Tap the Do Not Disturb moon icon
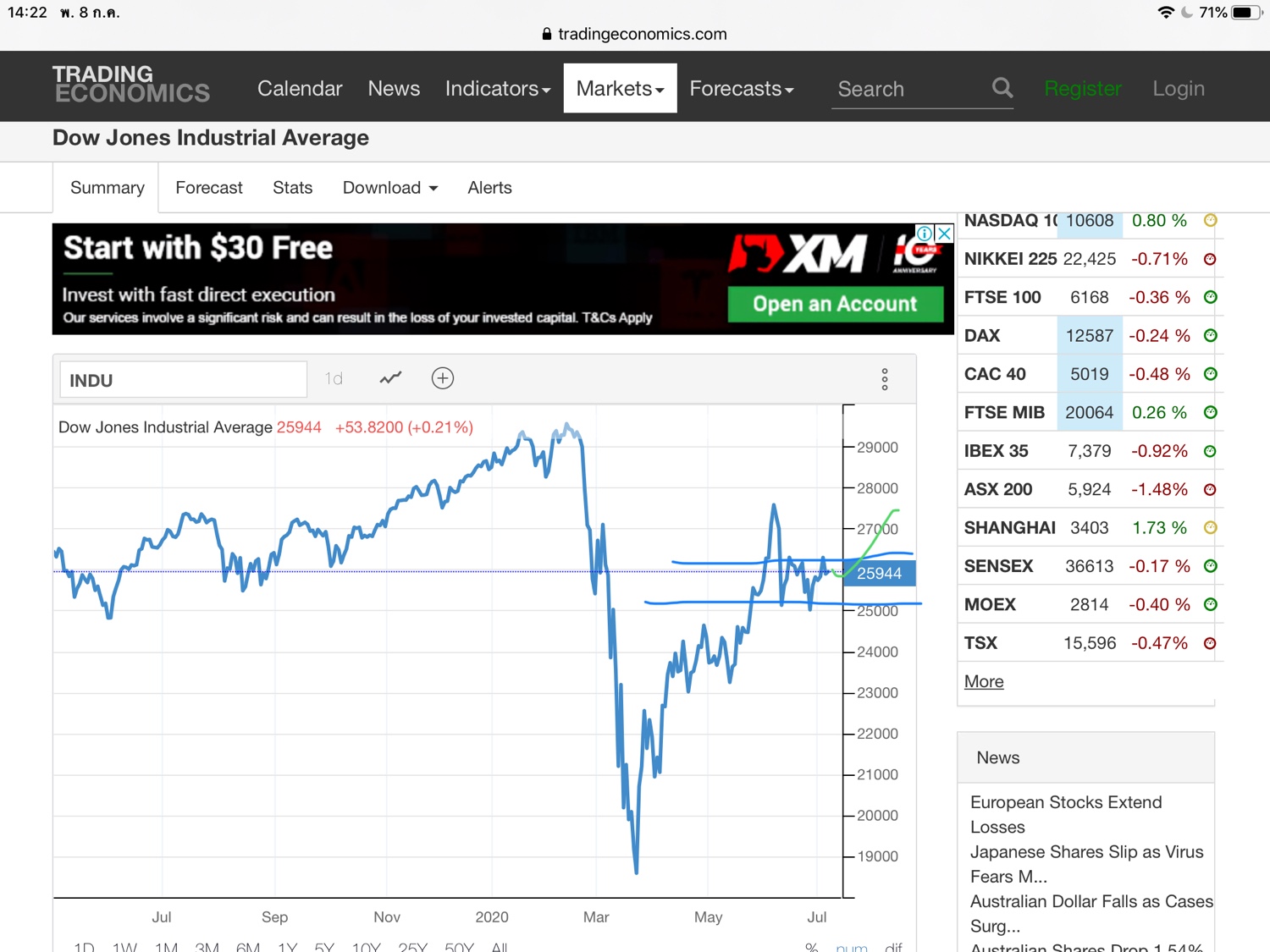1270x952 pixels. pyautogui.click(x=1187, y=13)
